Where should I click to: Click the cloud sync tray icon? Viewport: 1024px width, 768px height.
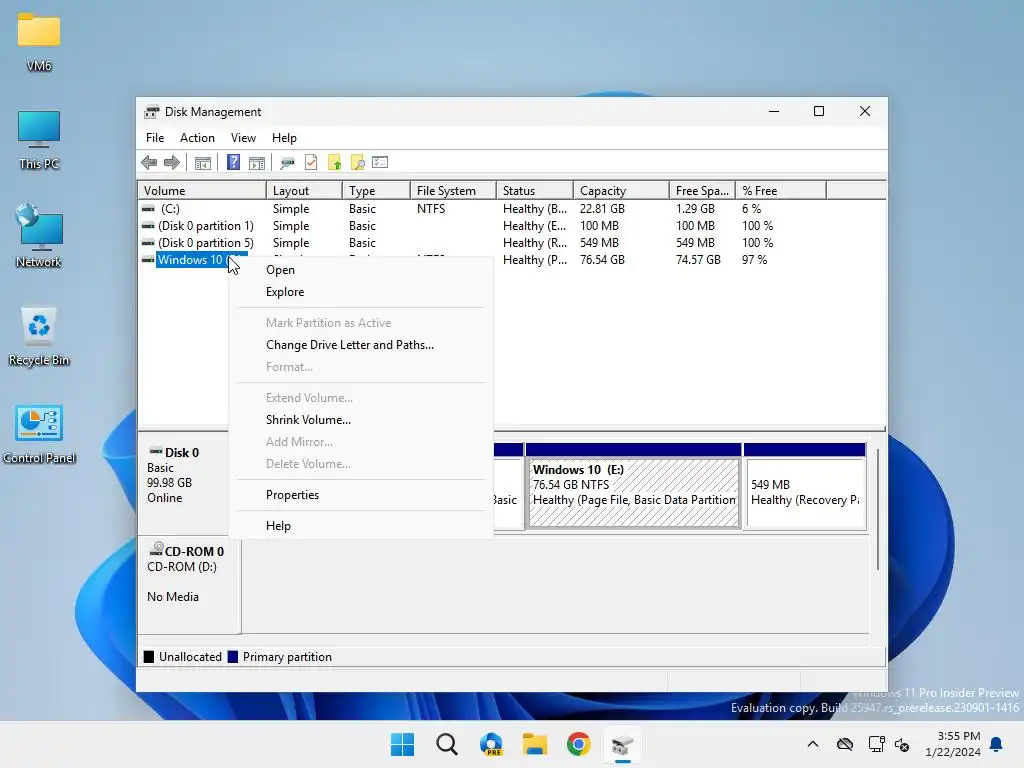845,744
